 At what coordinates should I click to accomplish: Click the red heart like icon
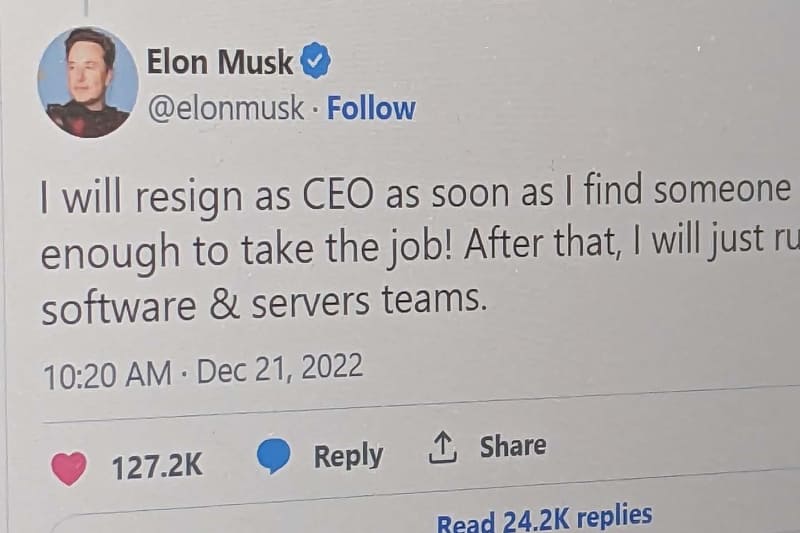point(69,467)
